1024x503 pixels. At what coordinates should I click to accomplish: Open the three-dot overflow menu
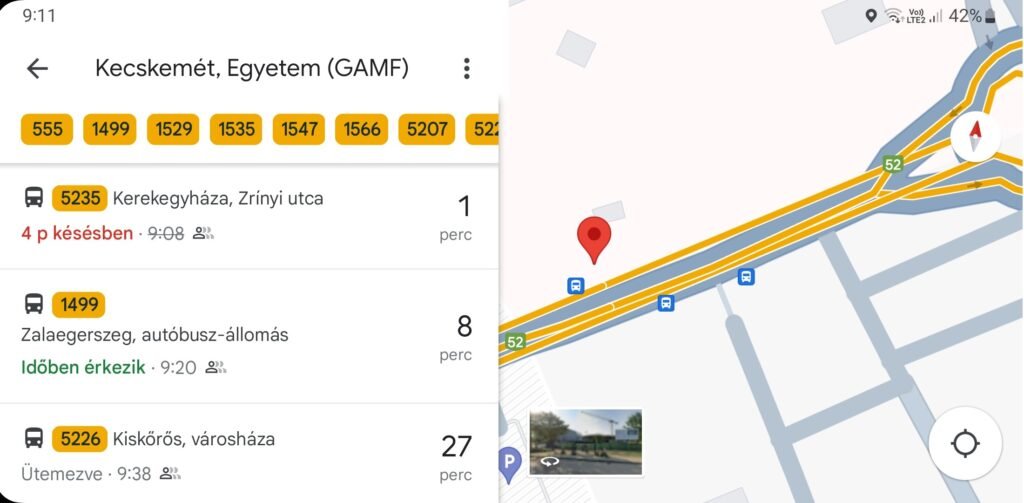point(466,69)
